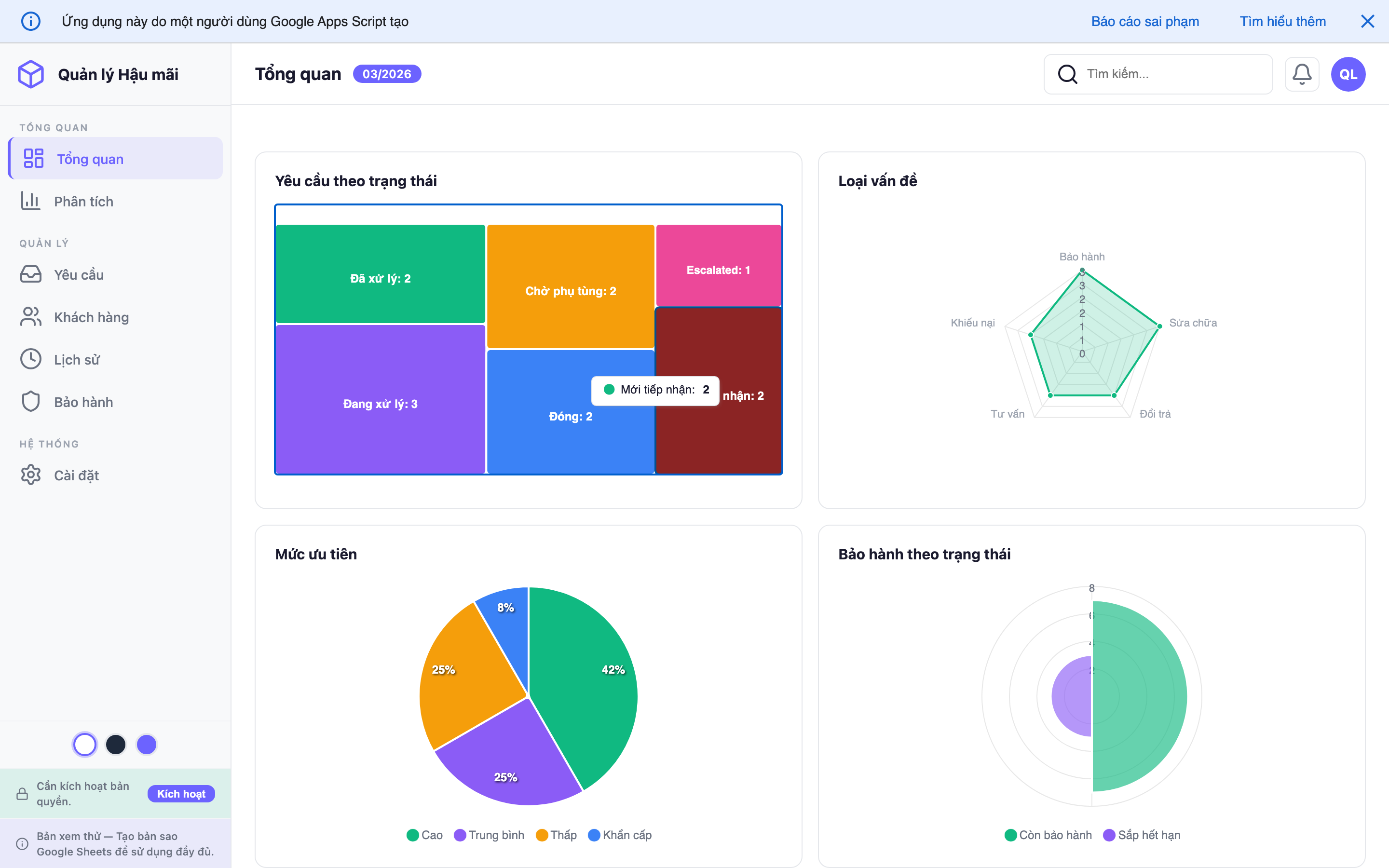
Task: Open the QL user avatar
Action: (1348, 74)
